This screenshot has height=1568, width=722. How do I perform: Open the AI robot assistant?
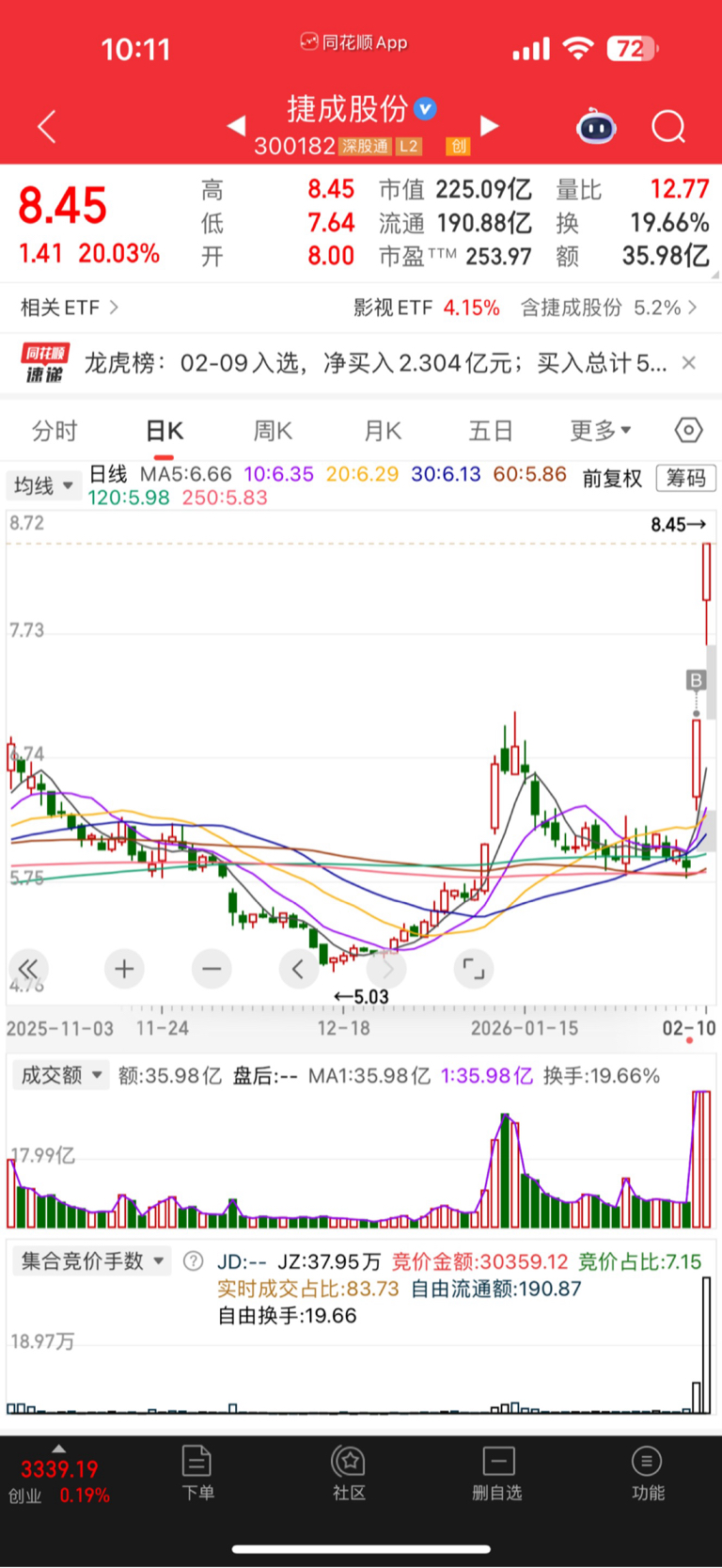tap(596, 126)
